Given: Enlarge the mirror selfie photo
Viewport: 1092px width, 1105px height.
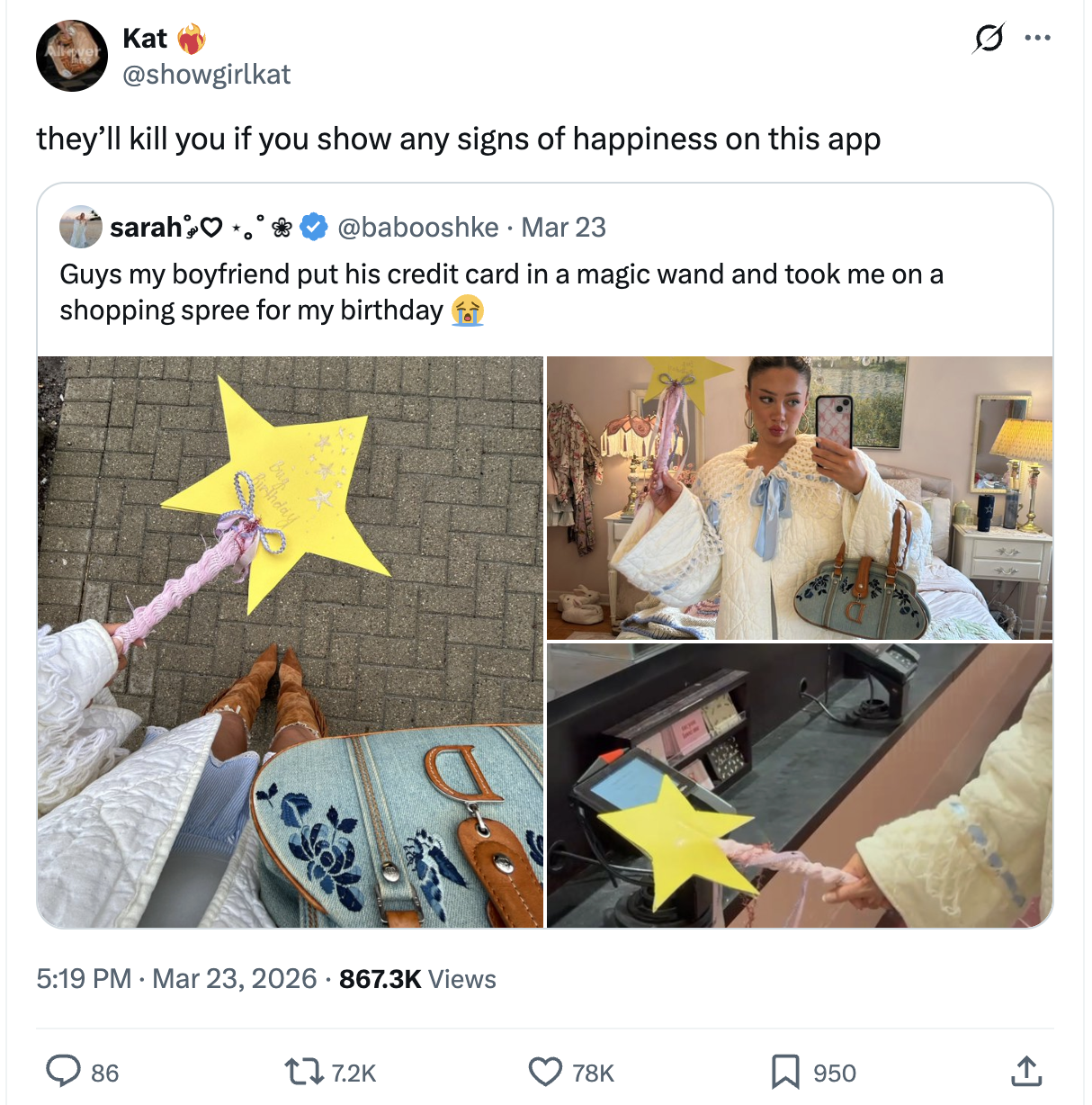Looking at the screenshot, I should click(x=799, y=495).
